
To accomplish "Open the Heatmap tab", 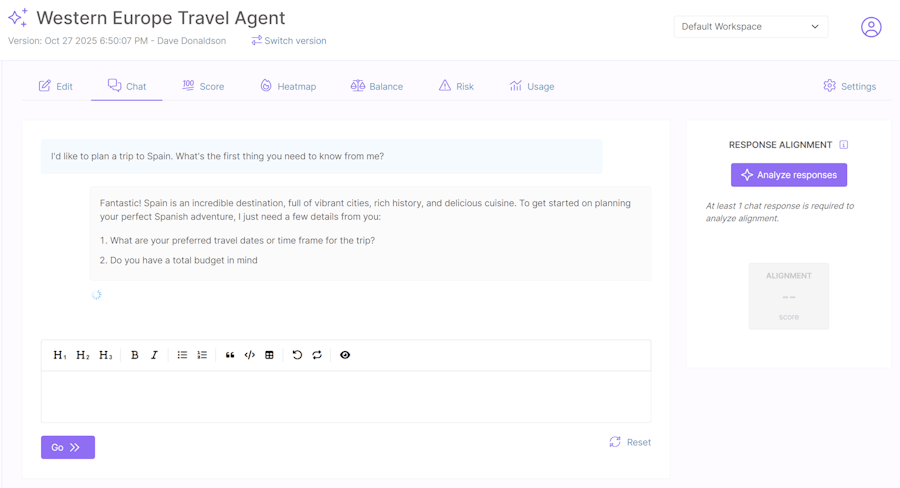I will click(288, 87).
